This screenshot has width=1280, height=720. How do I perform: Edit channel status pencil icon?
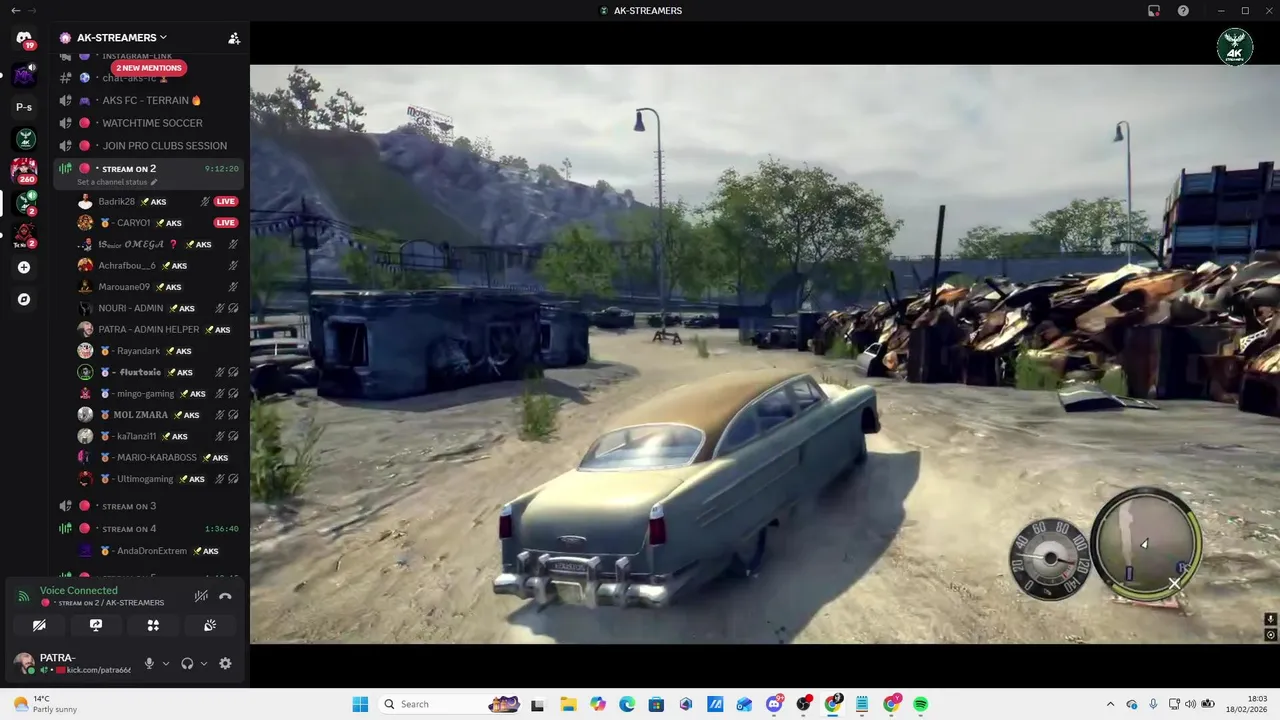[x=154, y=182]
